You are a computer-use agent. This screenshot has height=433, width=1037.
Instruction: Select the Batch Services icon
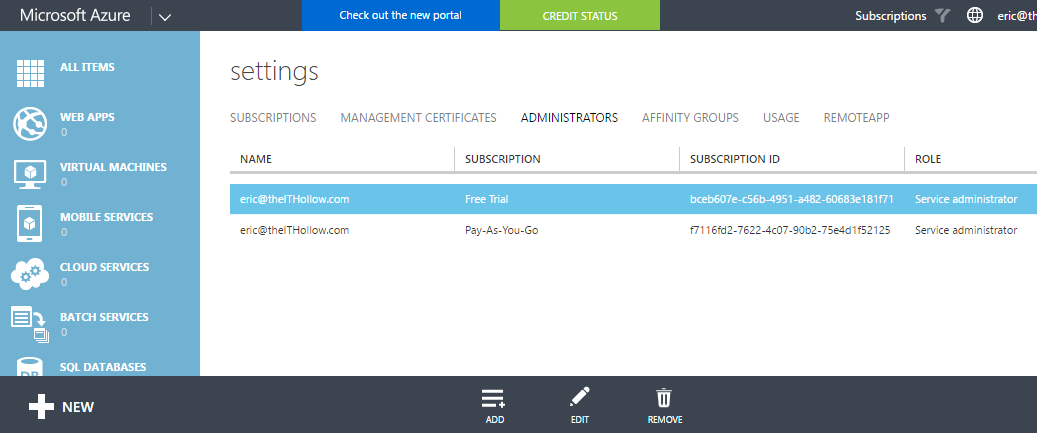click(30, 322)
